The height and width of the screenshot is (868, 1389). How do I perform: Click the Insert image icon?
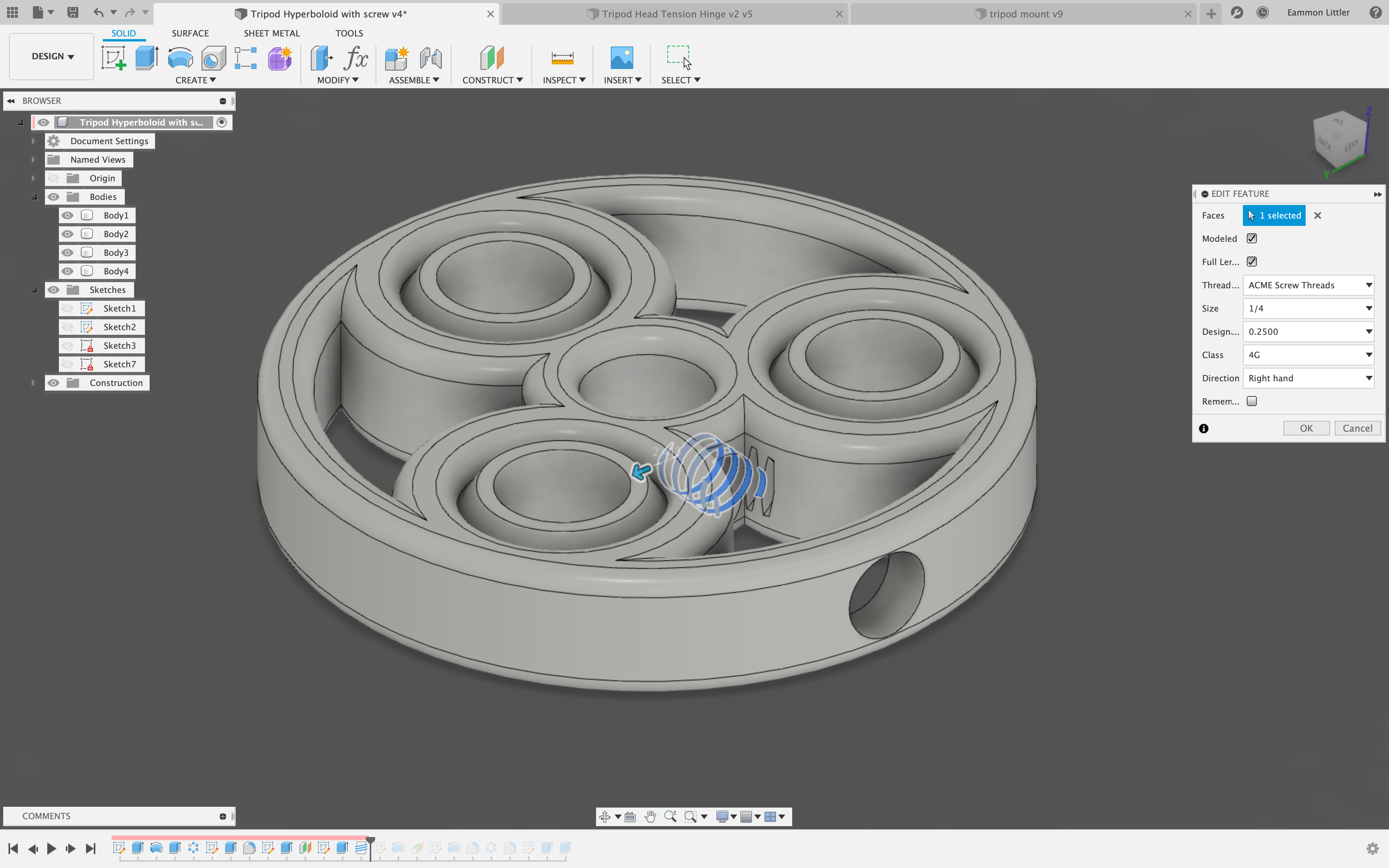click(x=621, y=57)
